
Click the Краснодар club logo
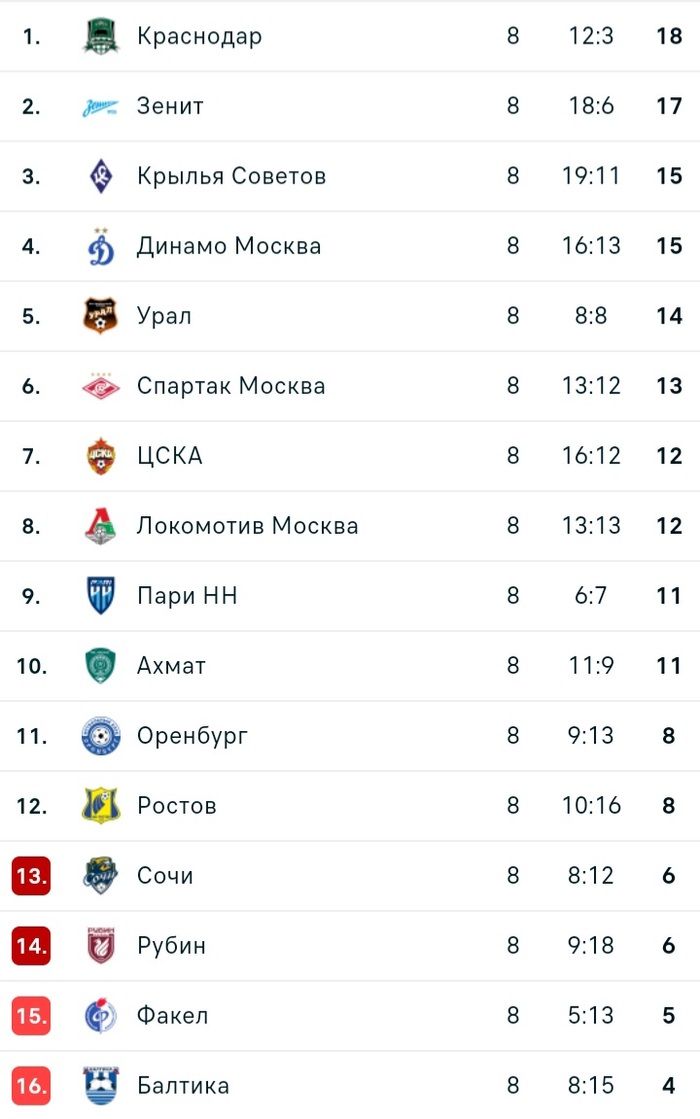pos(100,36)
